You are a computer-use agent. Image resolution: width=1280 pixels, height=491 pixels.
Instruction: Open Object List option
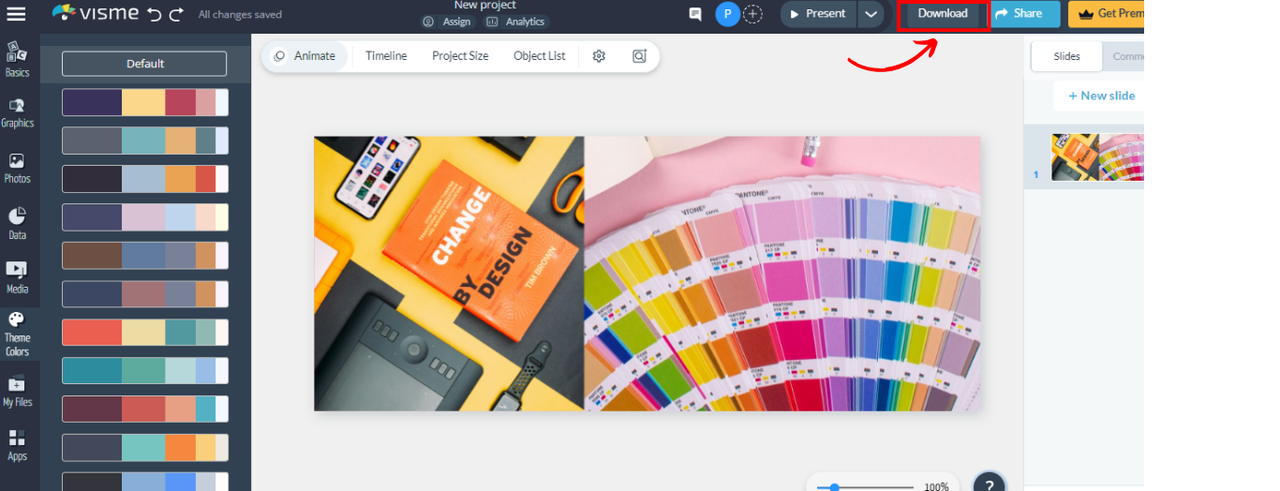pos(539,56)
